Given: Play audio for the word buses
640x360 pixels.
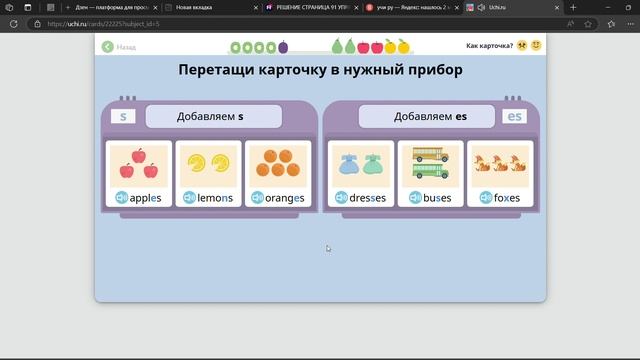Looking at the screenshot, I should tap(415, 198).
